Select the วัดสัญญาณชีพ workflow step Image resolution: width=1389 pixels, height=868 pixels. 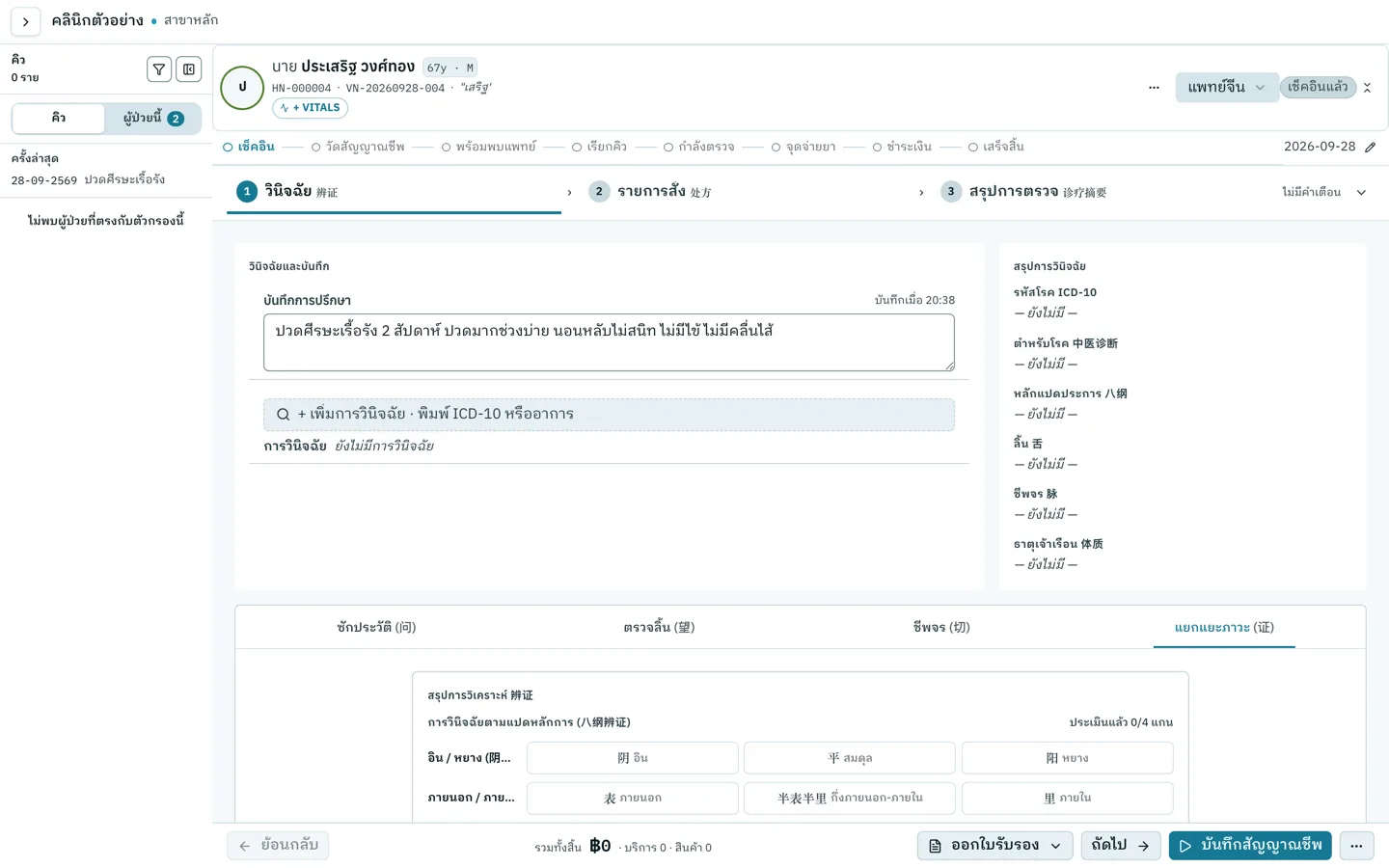358,147
